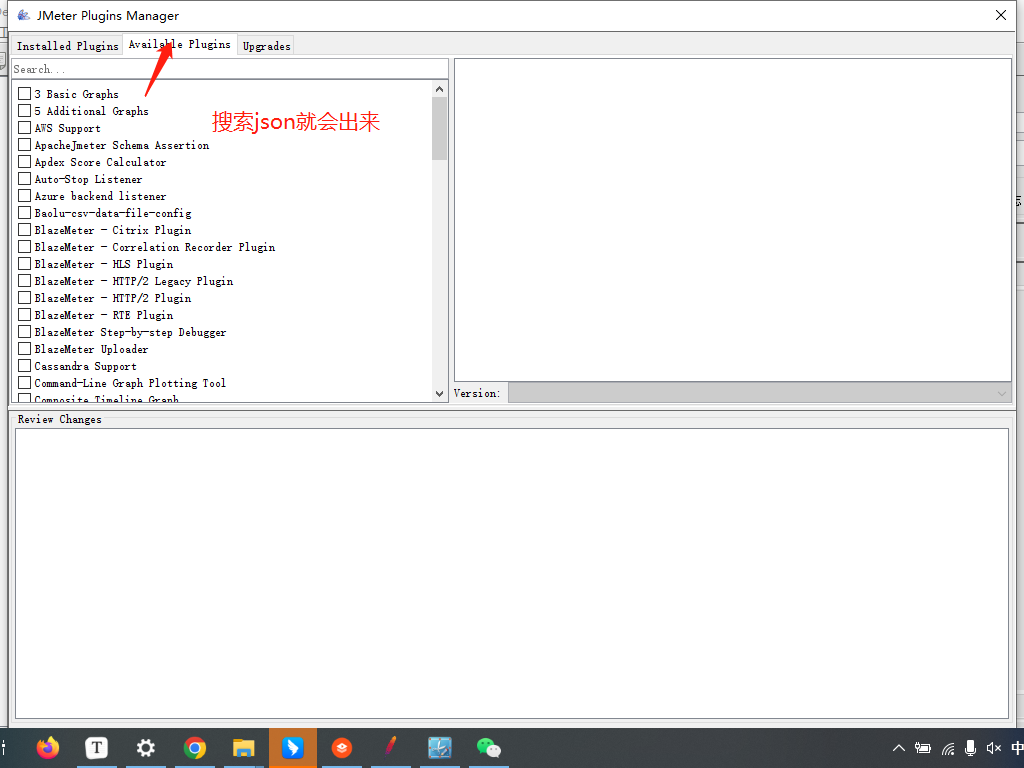Screen dimensions: 1024x768
Task: Open the blue bird app in taskbar
Action: [x=293, y=748]
